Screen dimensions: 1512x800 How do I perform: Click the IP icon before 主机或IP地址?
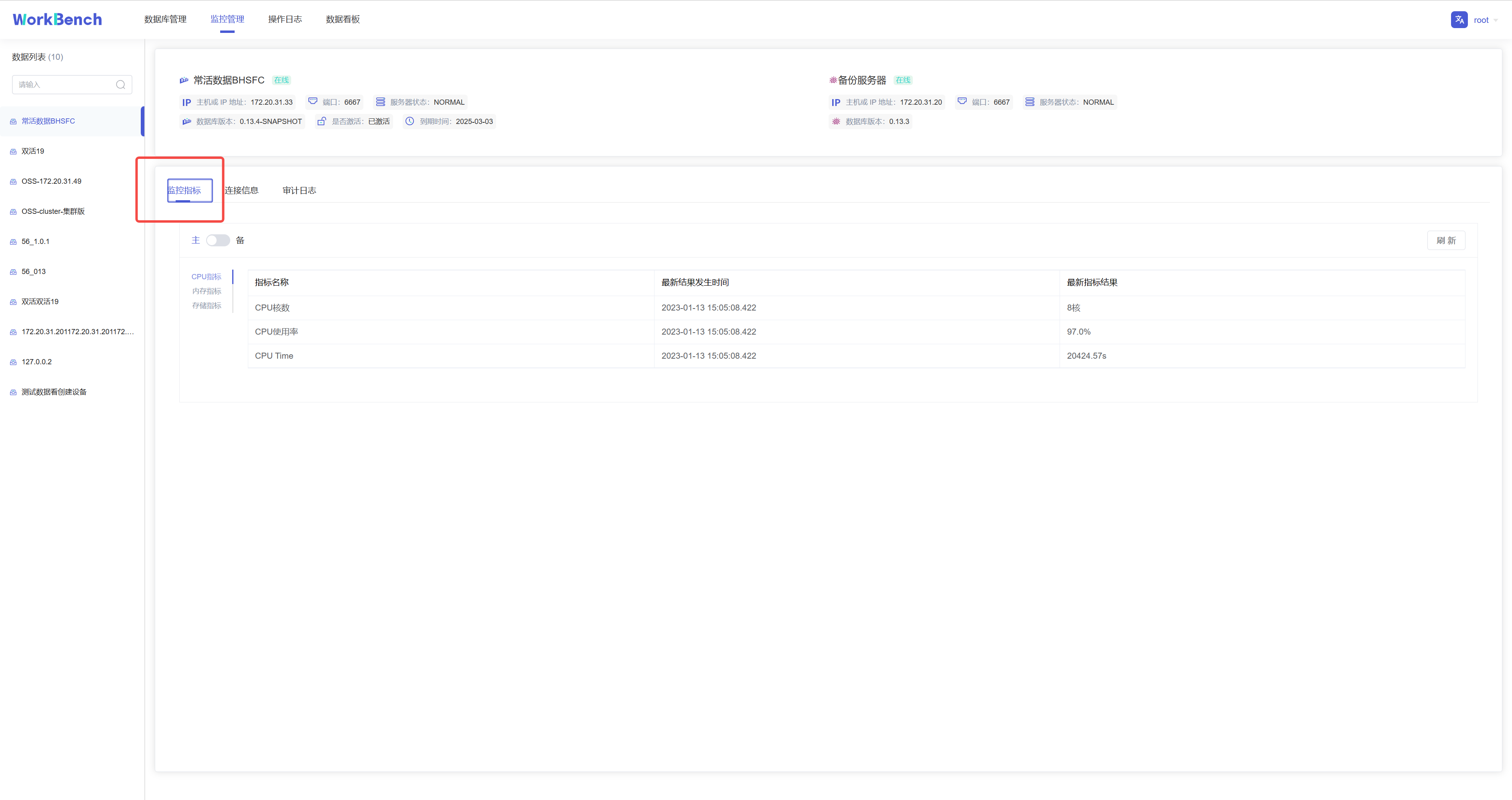click(186, 102)
